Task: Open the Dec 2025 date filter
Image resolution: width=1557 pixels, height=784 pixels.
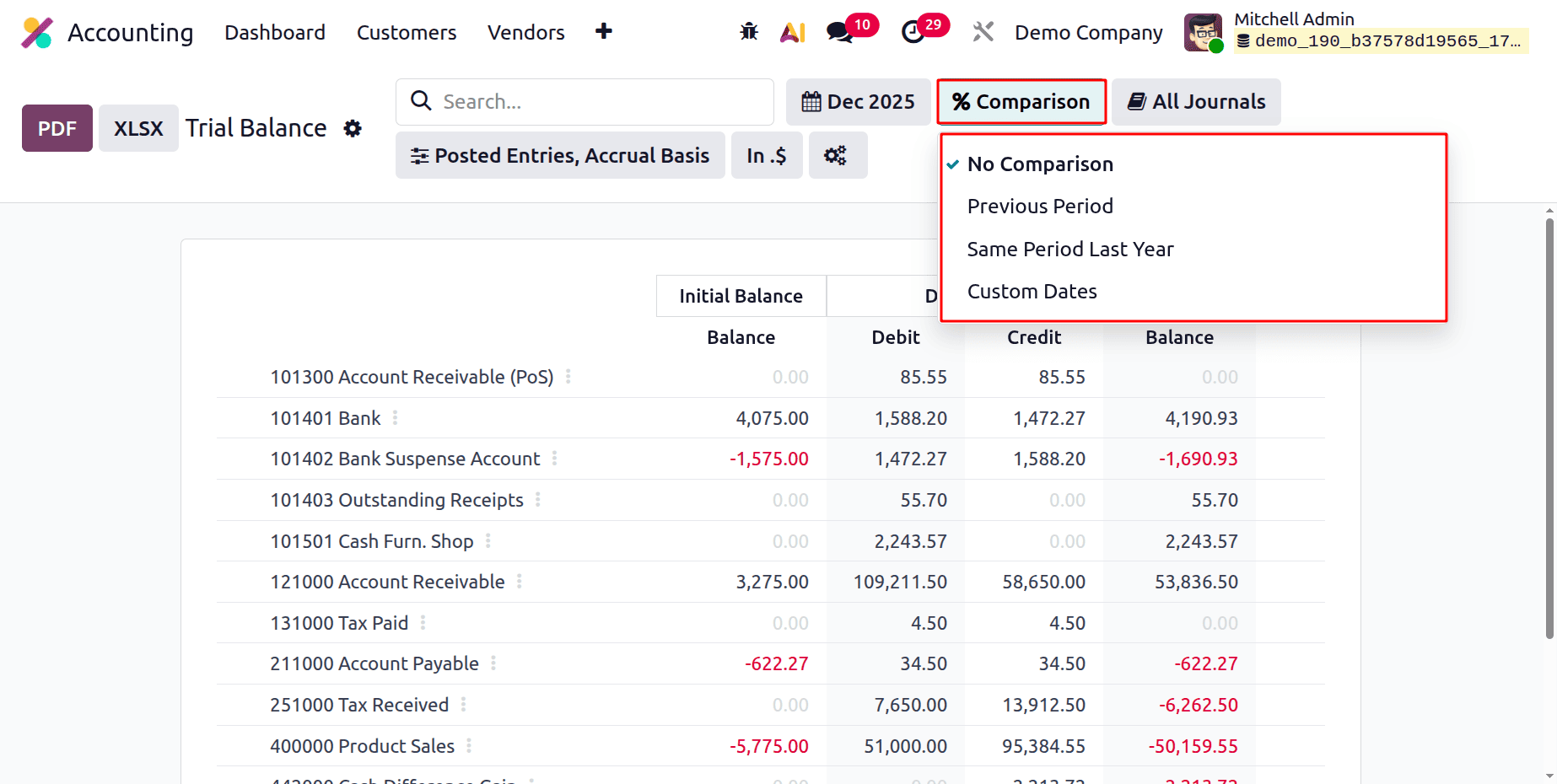Action: point(858,102)
